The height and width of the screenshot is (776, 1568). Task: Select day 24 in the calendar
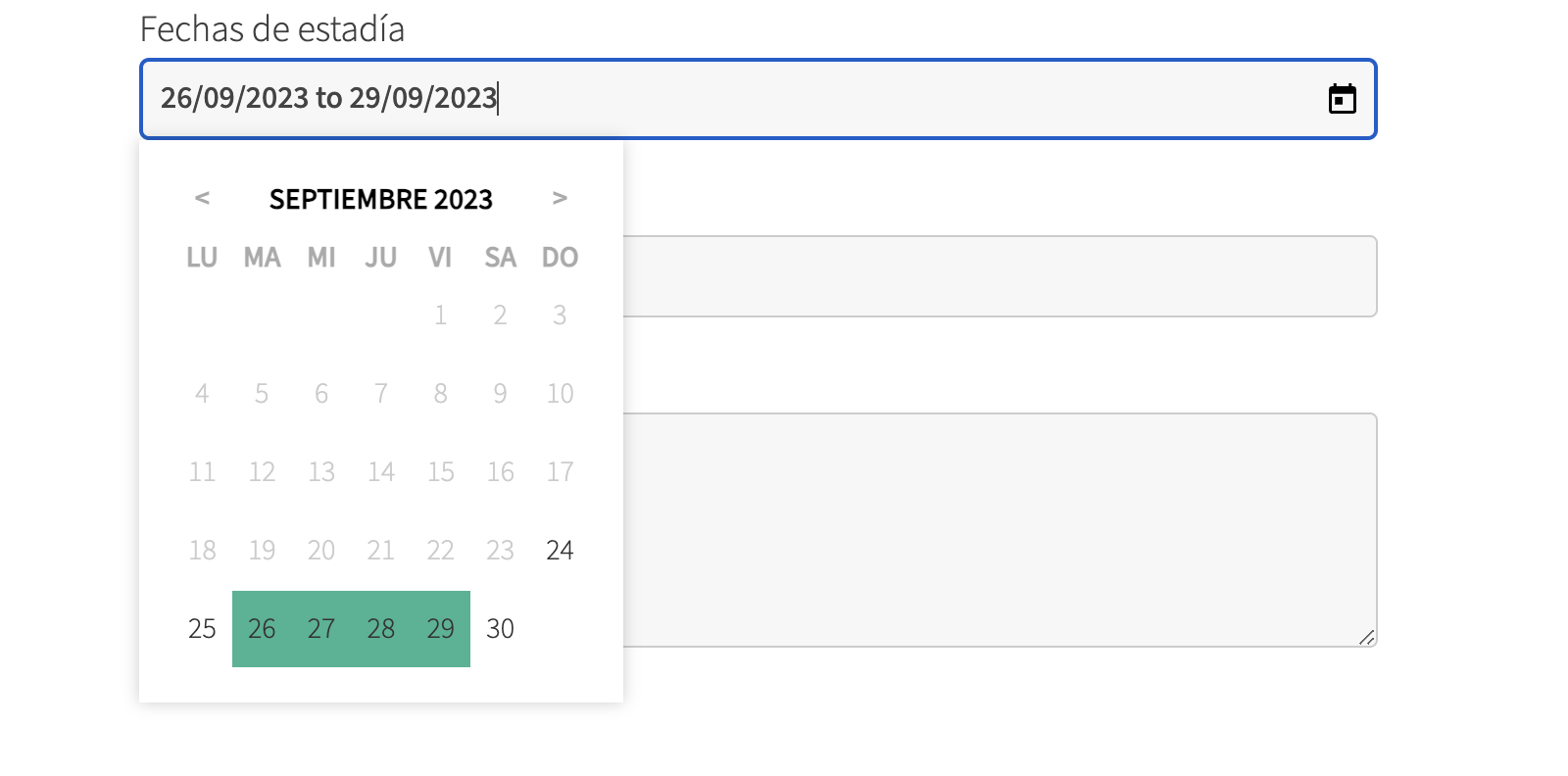tap(560, 551)
